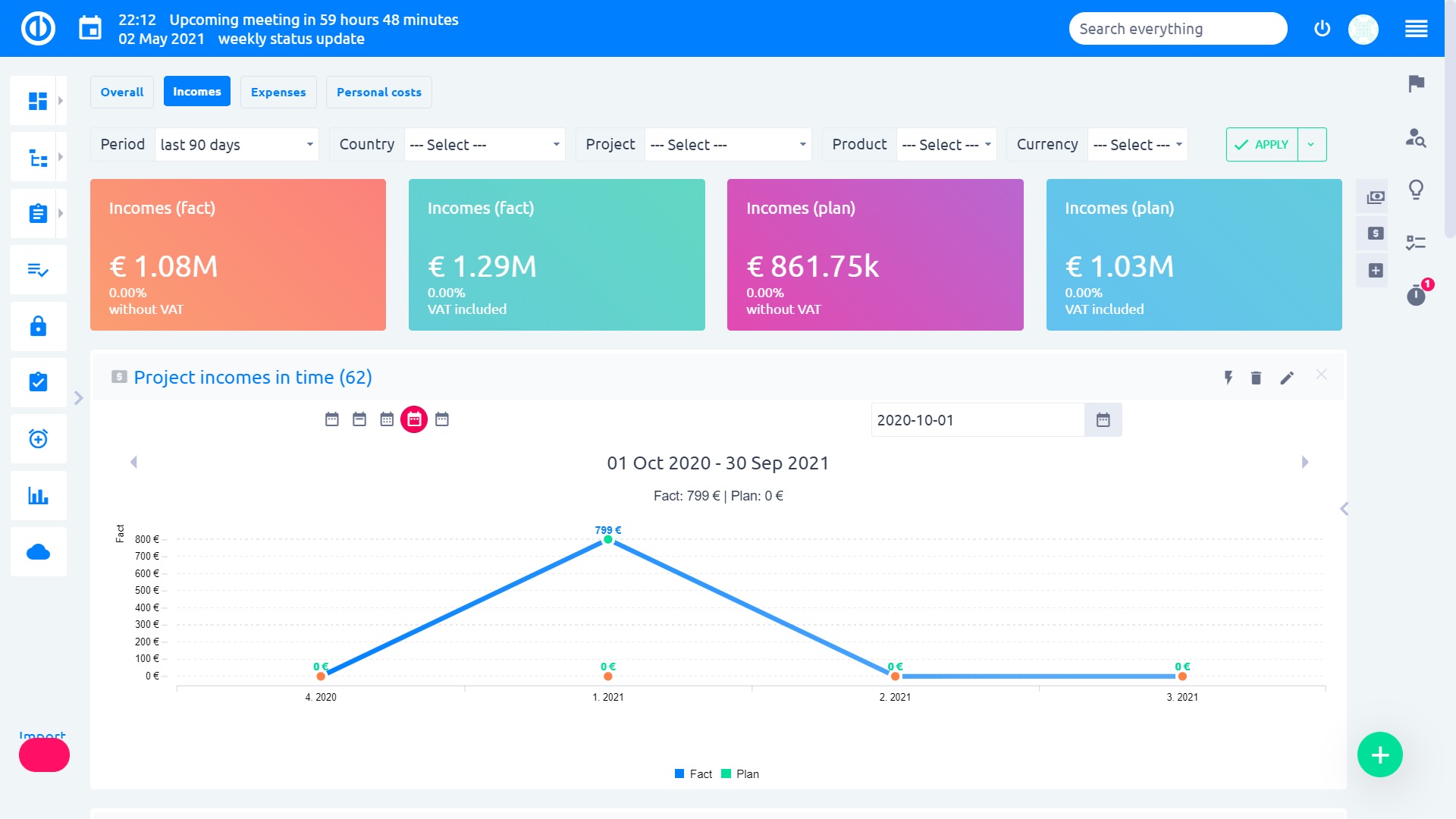Open the flag icon on right edge

[x=1414, y=85]
